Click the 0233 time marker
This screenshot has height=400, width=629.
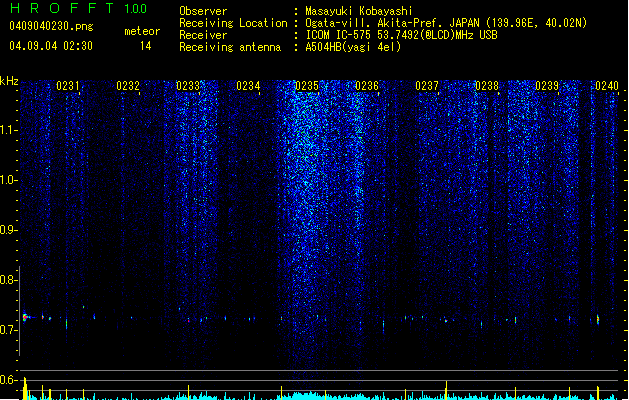pyautogui.click(x=188, y=86)
